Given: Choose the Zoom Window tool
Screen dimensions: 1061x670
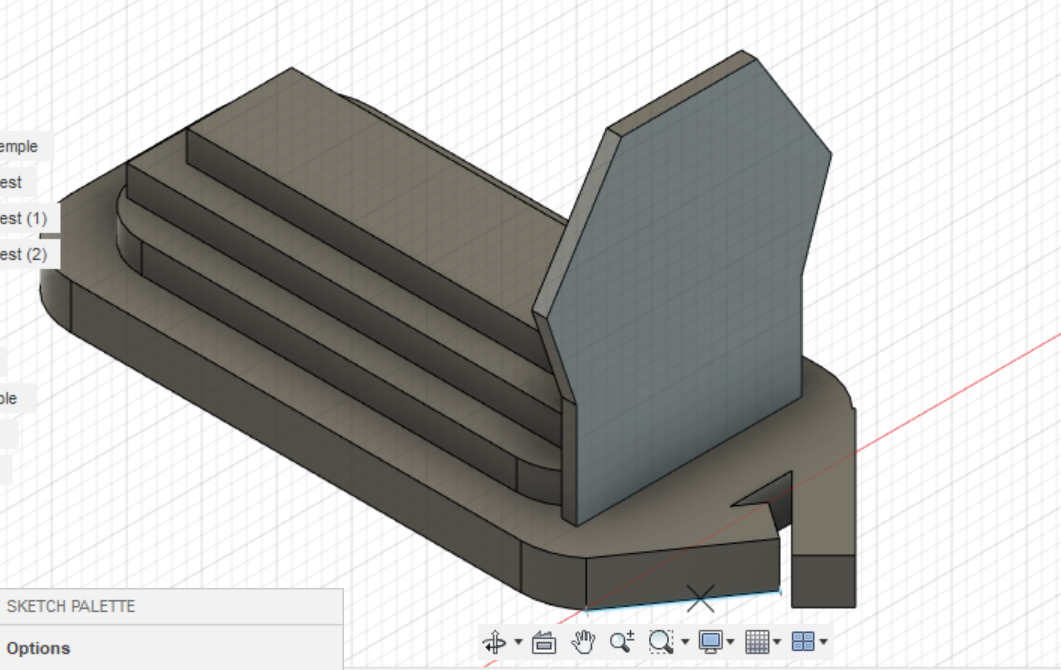Looking at the screenshot, I should pos(660,642).
